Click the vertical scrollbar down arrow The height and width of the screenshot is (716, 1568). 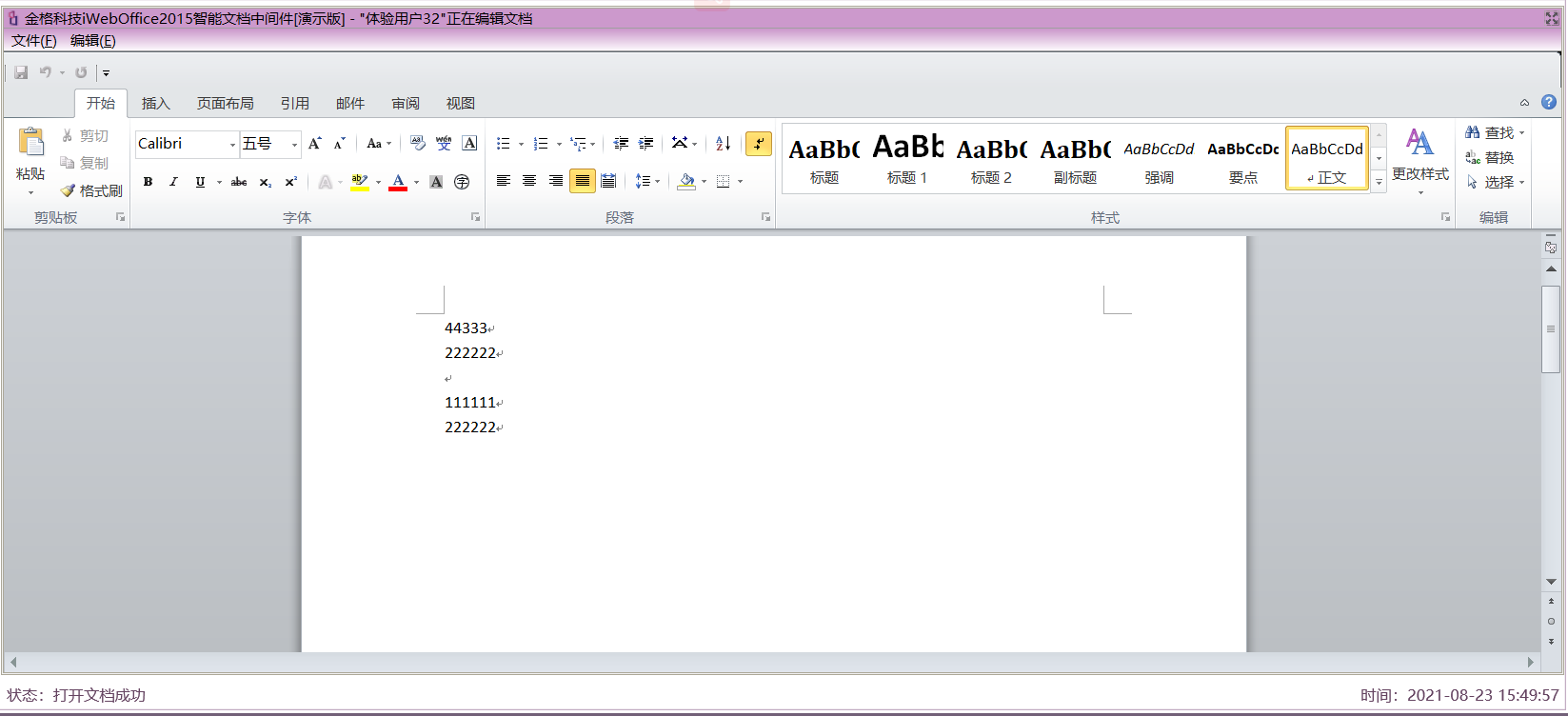(1551, 582)
